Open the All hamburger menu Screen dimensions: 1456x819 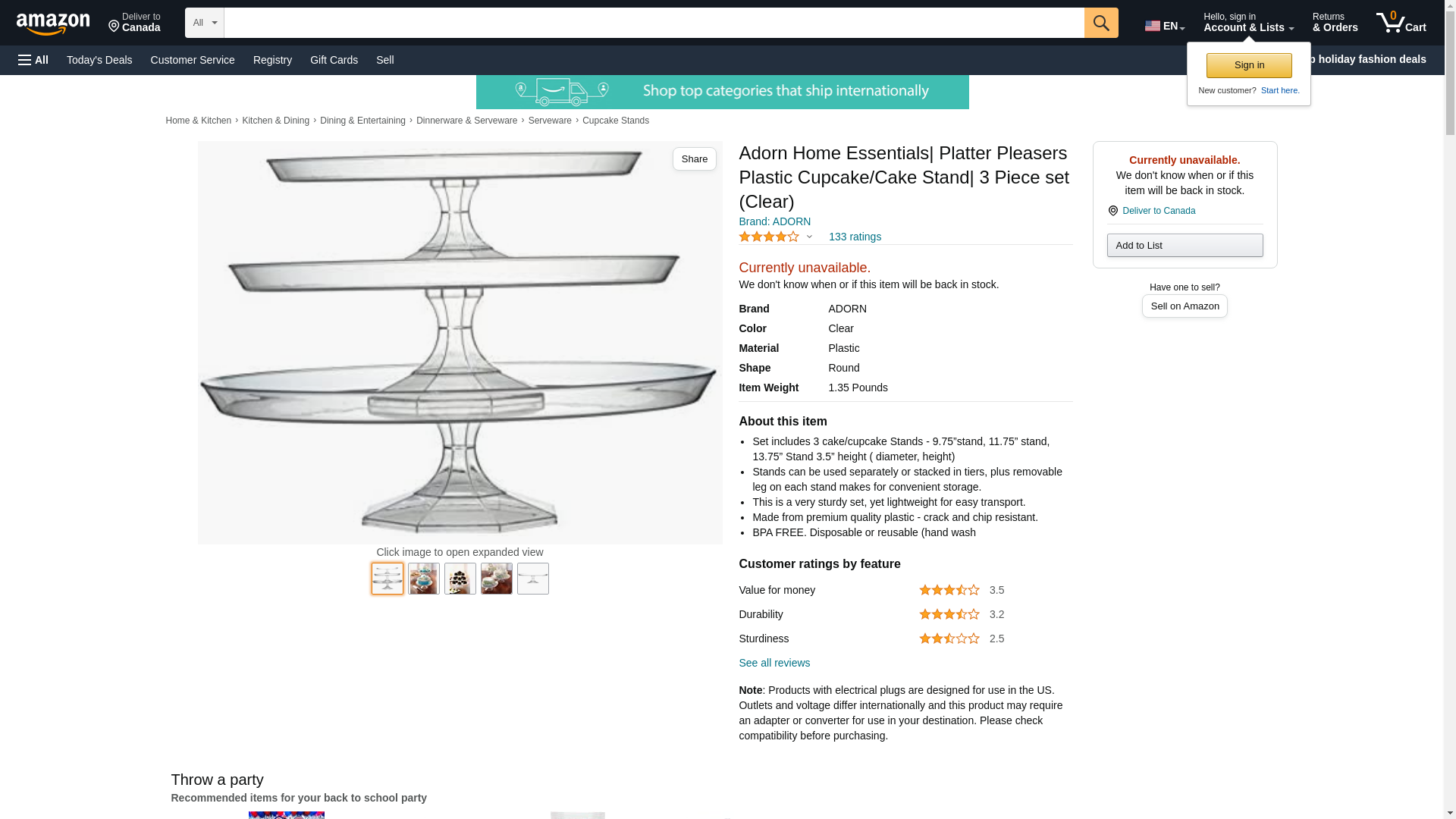(33, 60)
